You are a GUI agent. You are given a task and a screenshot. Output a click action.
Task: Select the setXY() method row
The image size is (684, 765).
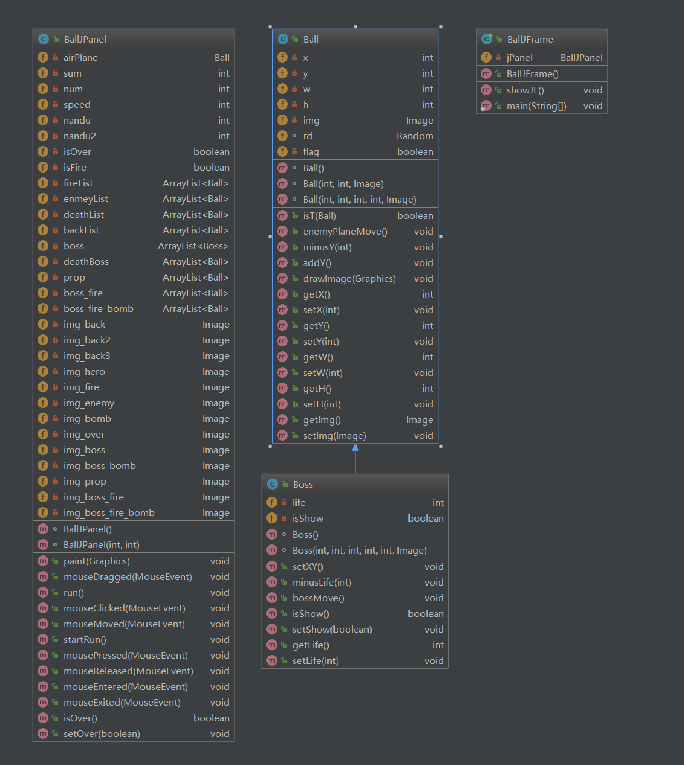point(355,566)
